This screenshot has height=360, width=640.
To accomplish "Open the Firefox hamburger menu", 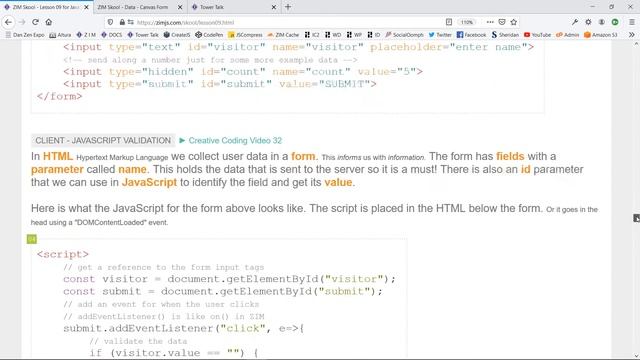I will coord(631,22).
